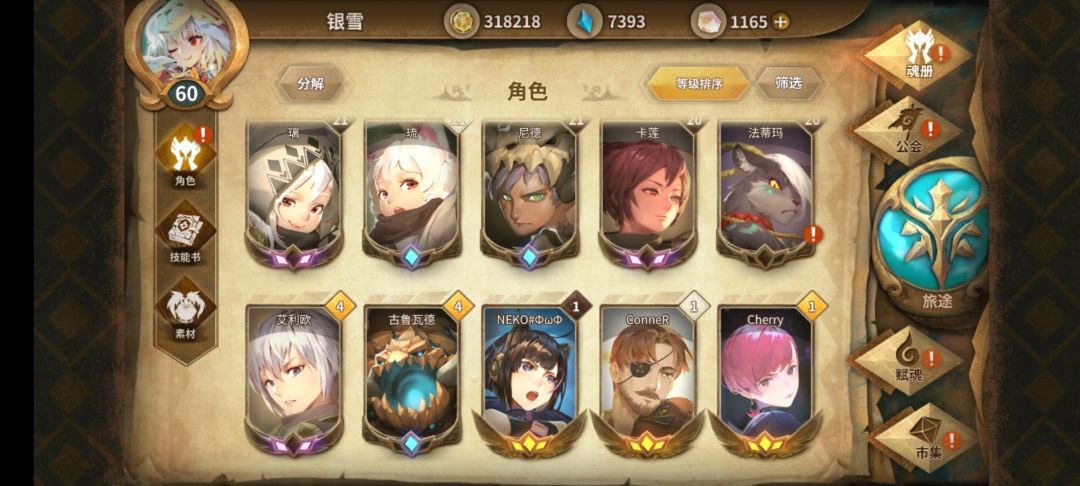Open the player avatar portrait level 60
The image size is (1080, 486).
coord(186,48)
